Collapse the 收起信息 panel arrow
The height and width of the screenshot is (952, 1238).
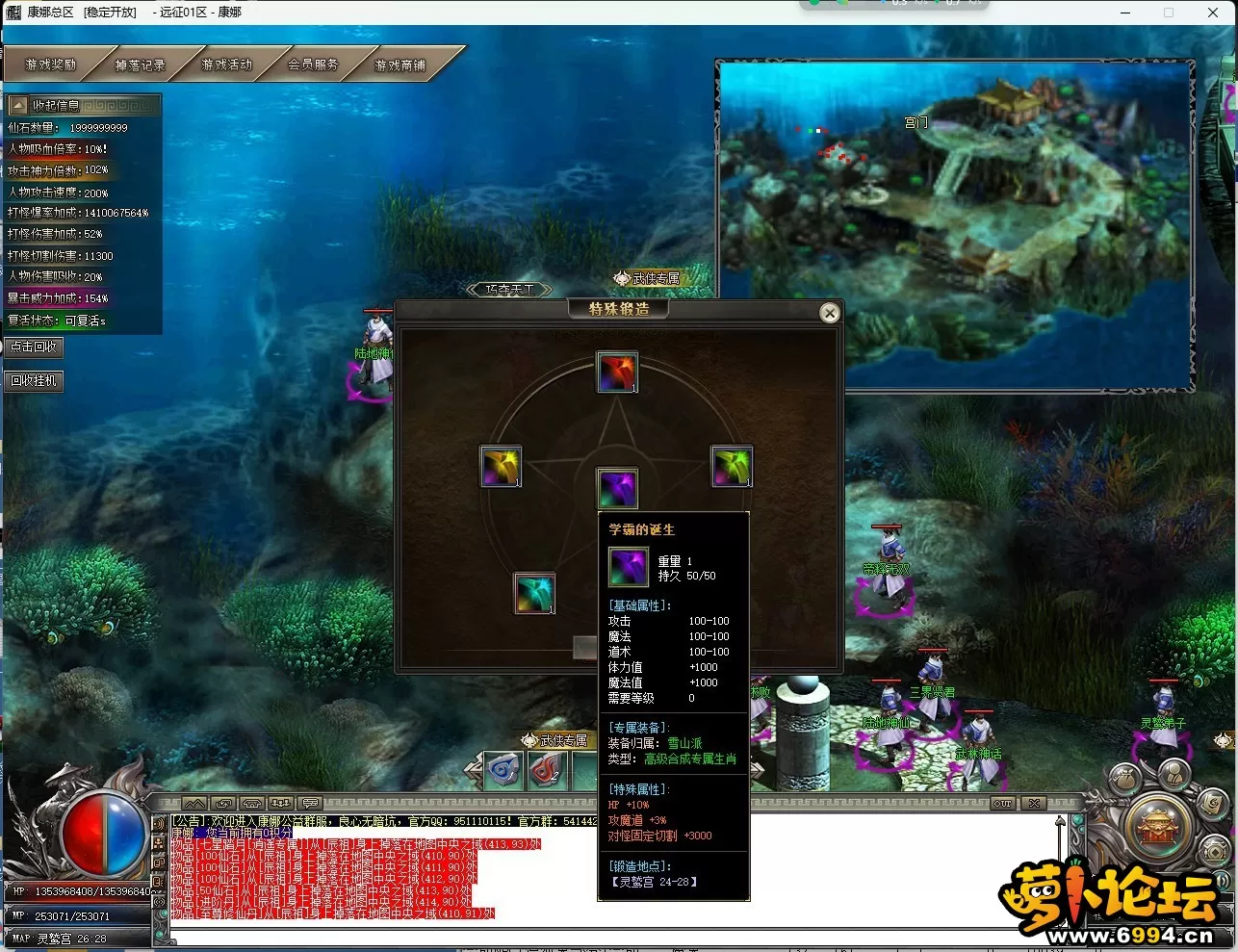(18, 106)
